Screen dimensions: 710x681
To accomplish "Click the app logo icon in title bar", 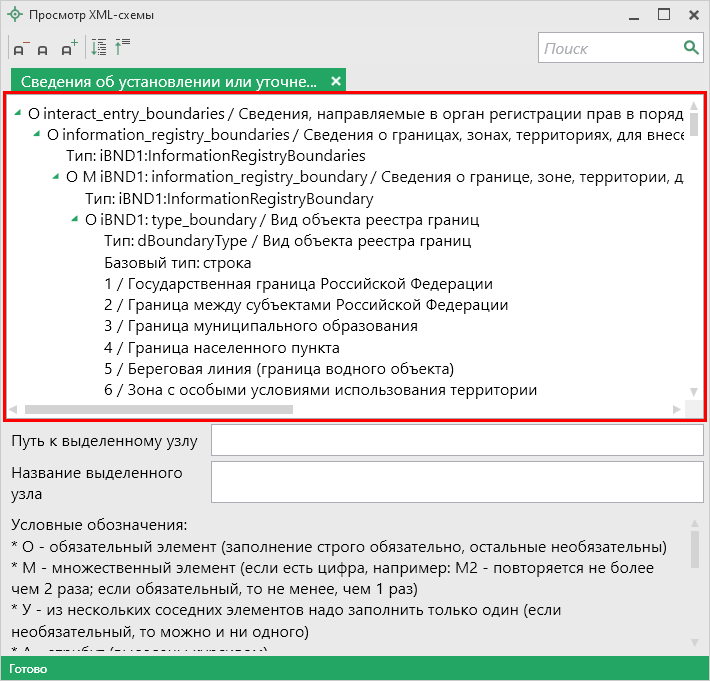I will pos(14,15).
